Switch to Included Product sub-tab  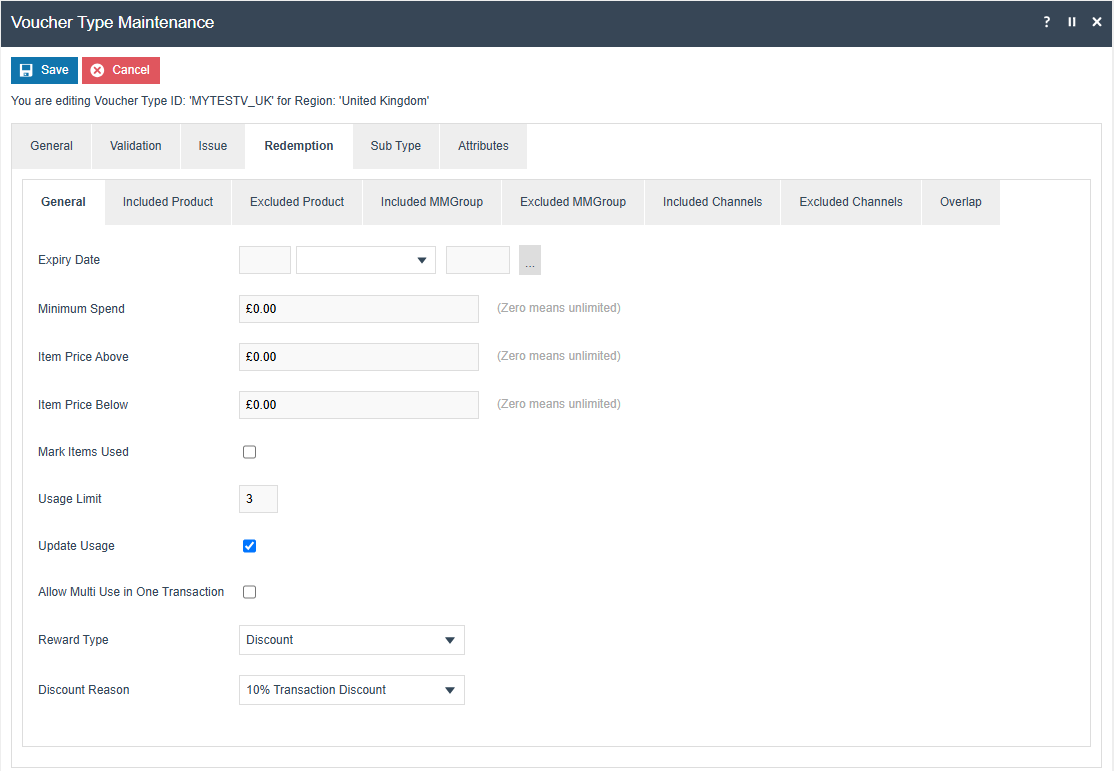tap(168, 202)
